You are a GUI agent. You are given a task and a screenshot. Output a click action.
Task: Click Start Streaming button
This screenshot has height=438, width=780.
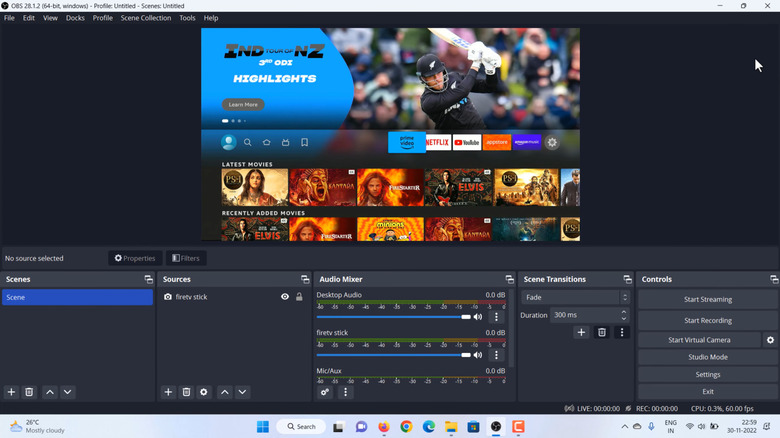tap(707, 299)
